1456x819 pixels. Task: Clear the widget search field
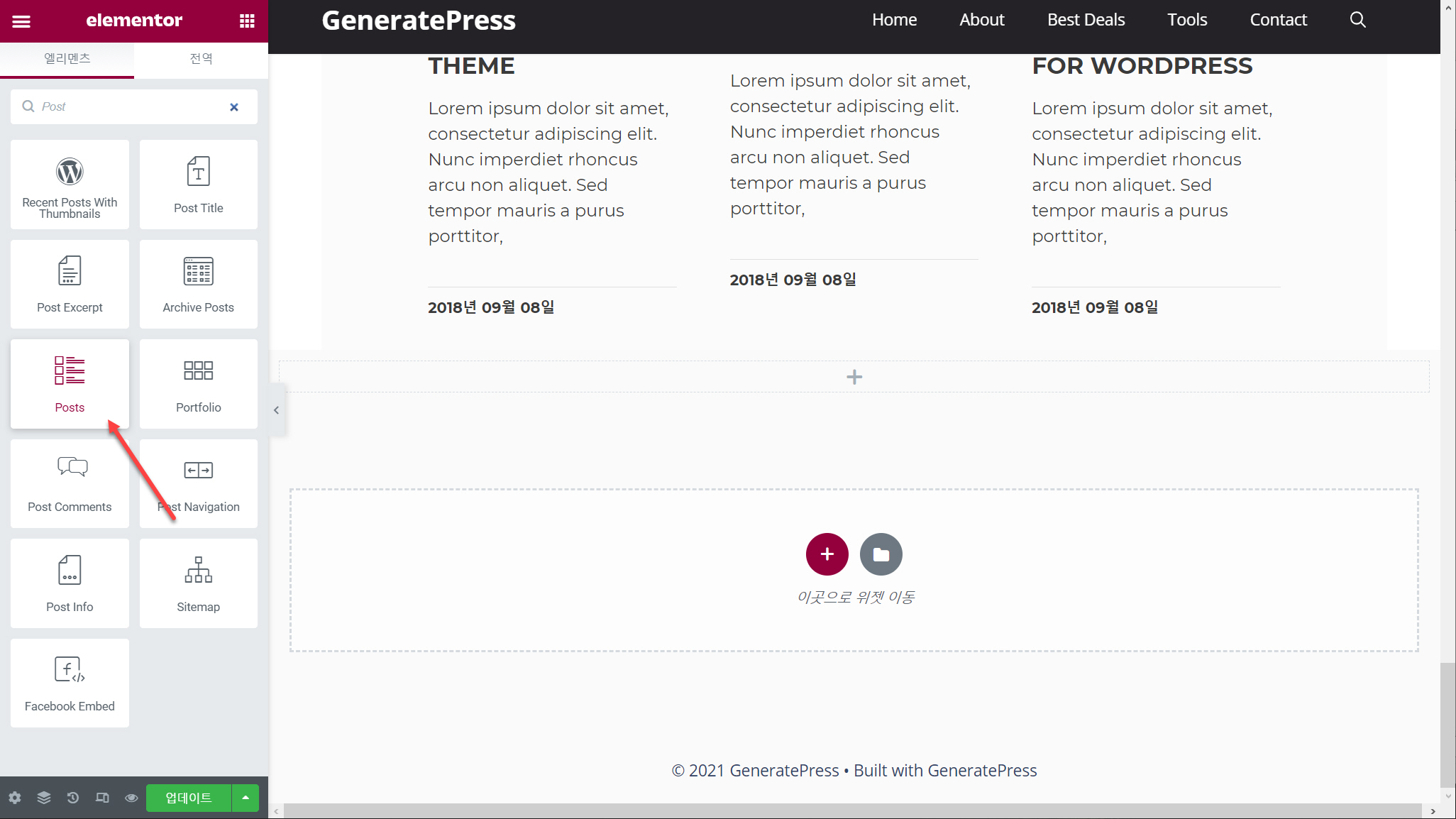click(x=234, y=107)
